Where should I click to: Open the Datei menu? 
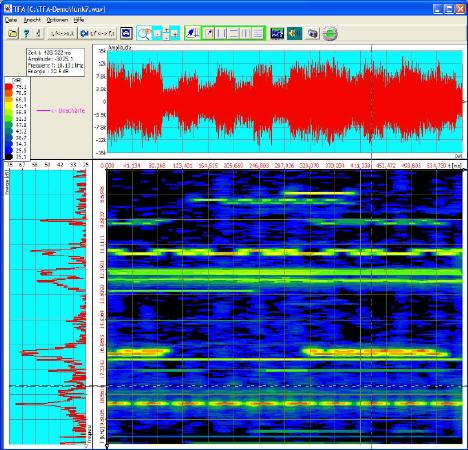(x=11, y=20)
